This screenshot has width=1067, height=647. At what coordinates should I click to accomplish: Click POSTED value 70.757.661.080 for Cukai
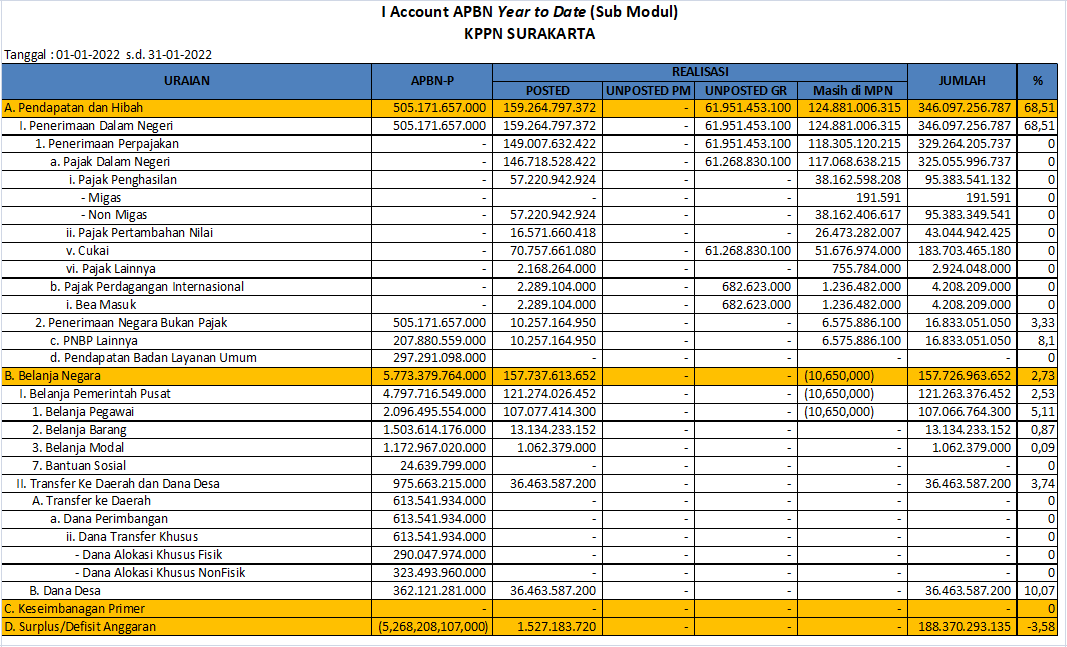[553, 251]
